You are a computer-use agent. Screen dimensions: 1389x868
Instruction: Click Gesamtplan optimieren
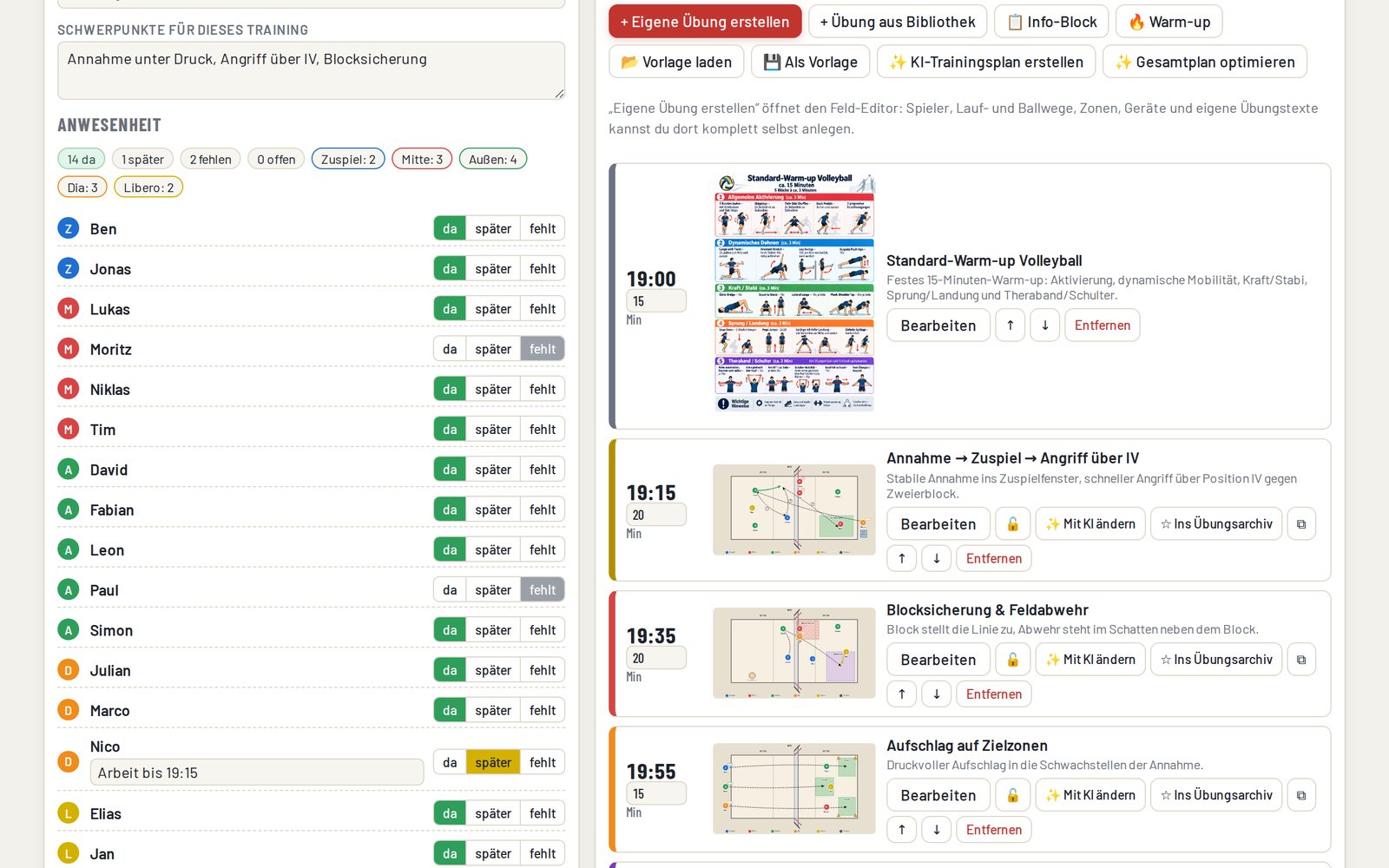1205,62
